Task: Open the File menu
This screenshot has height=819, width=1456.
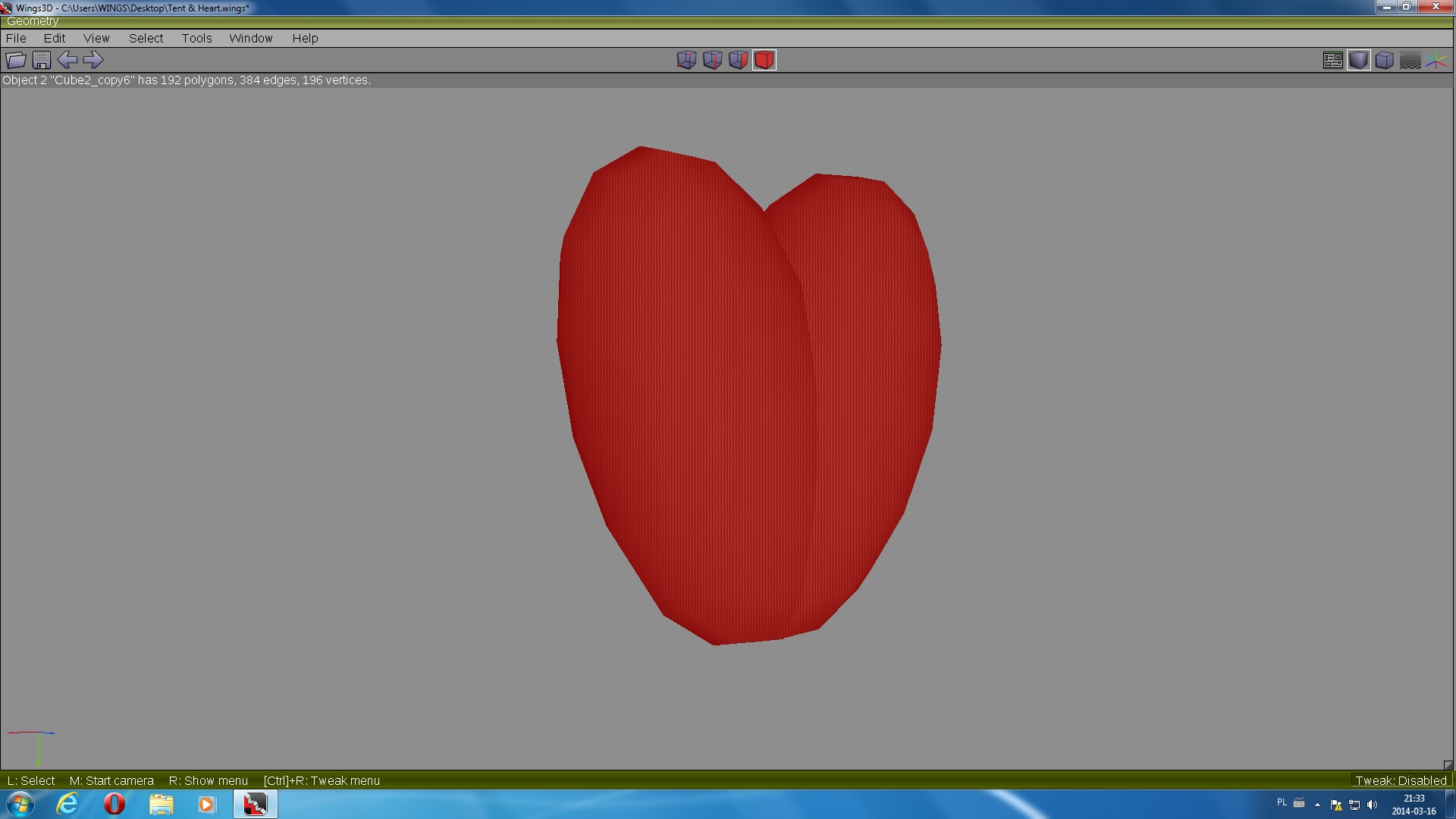Action: pyautogui.click(x=16, y=38)
